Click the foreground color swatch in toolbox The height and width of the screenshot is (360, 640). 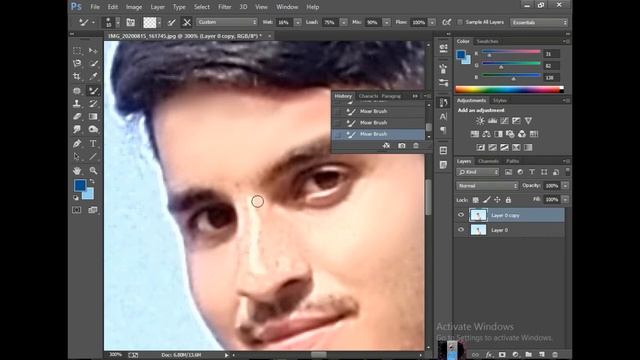tap(80, 185)
